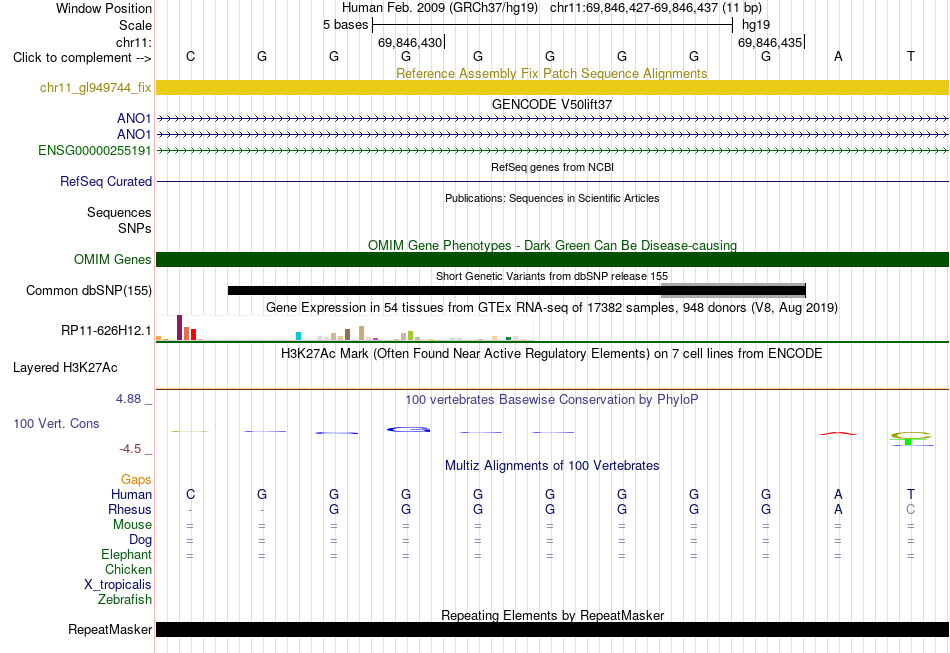
Task: Click the Human species label
Action: 131,495
